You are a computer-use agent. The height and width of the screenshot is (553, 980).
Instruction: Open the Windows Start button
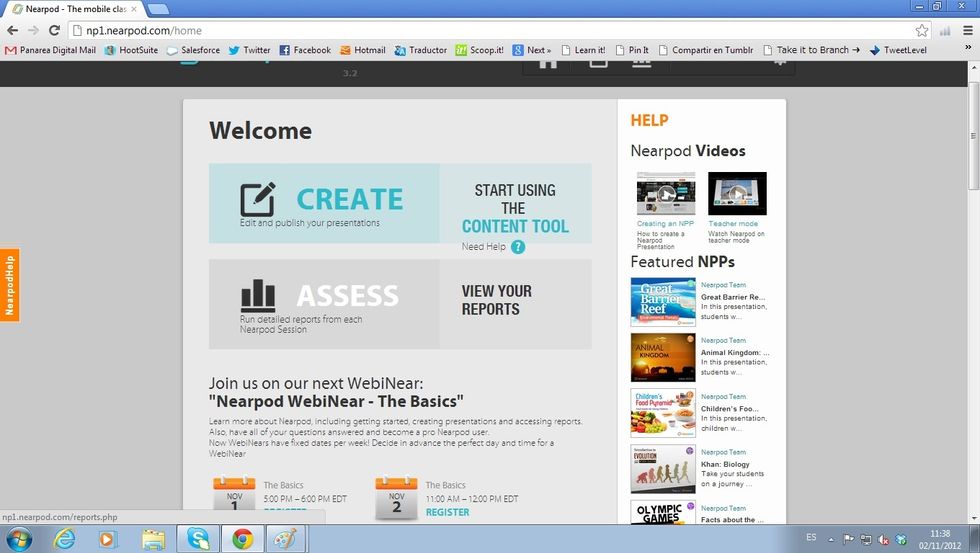point(19,539)
